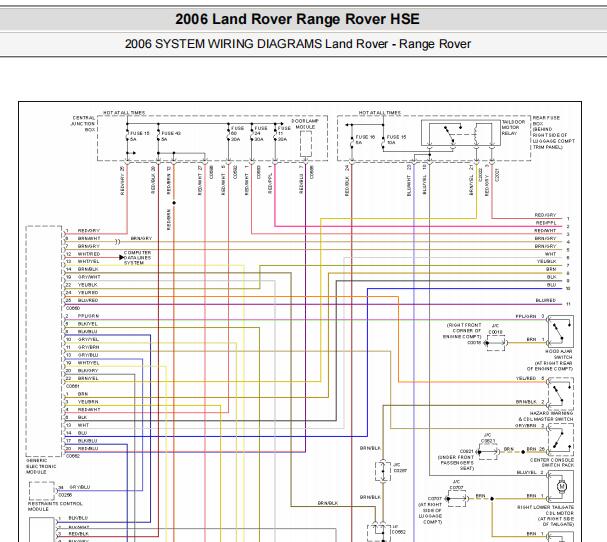
Task: Select the Fuse 40 label
Action: (x=170, y=136)
